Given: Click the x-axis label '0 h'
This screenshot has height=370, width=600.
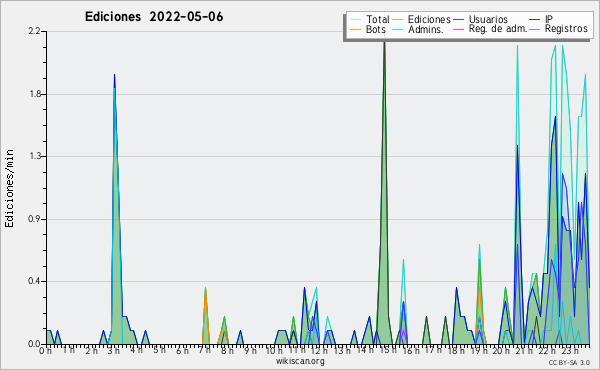Looking at the screenshot, I should [x=46, y=350].
